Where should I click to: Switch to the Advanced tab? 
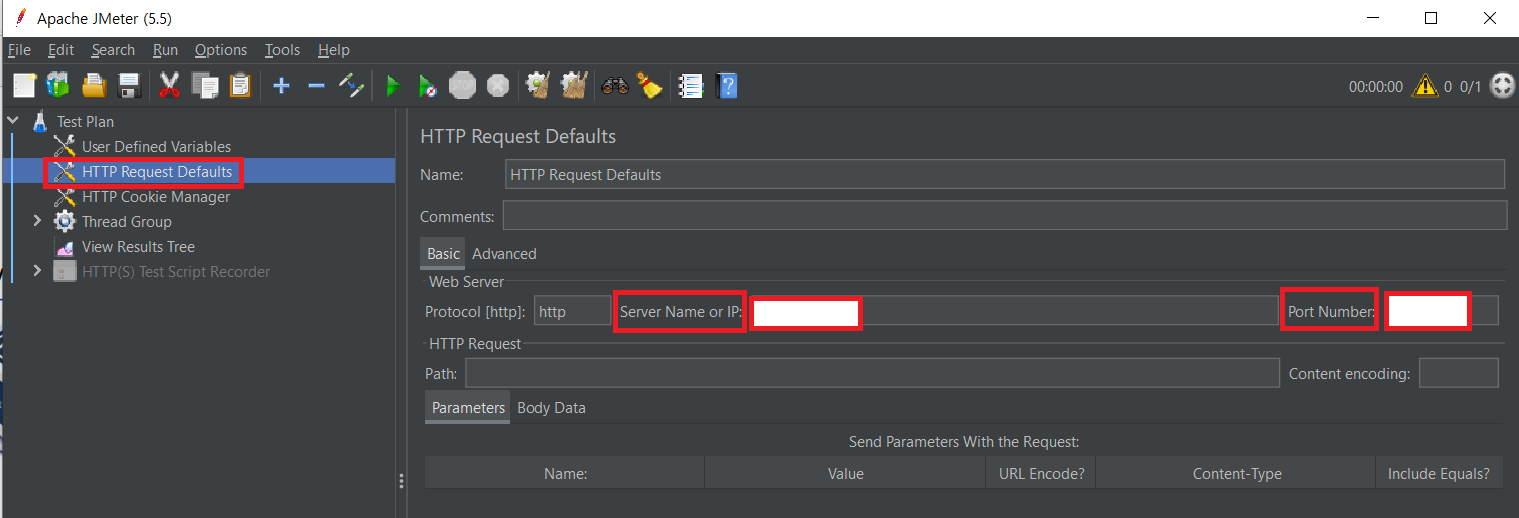pos(504,254)
